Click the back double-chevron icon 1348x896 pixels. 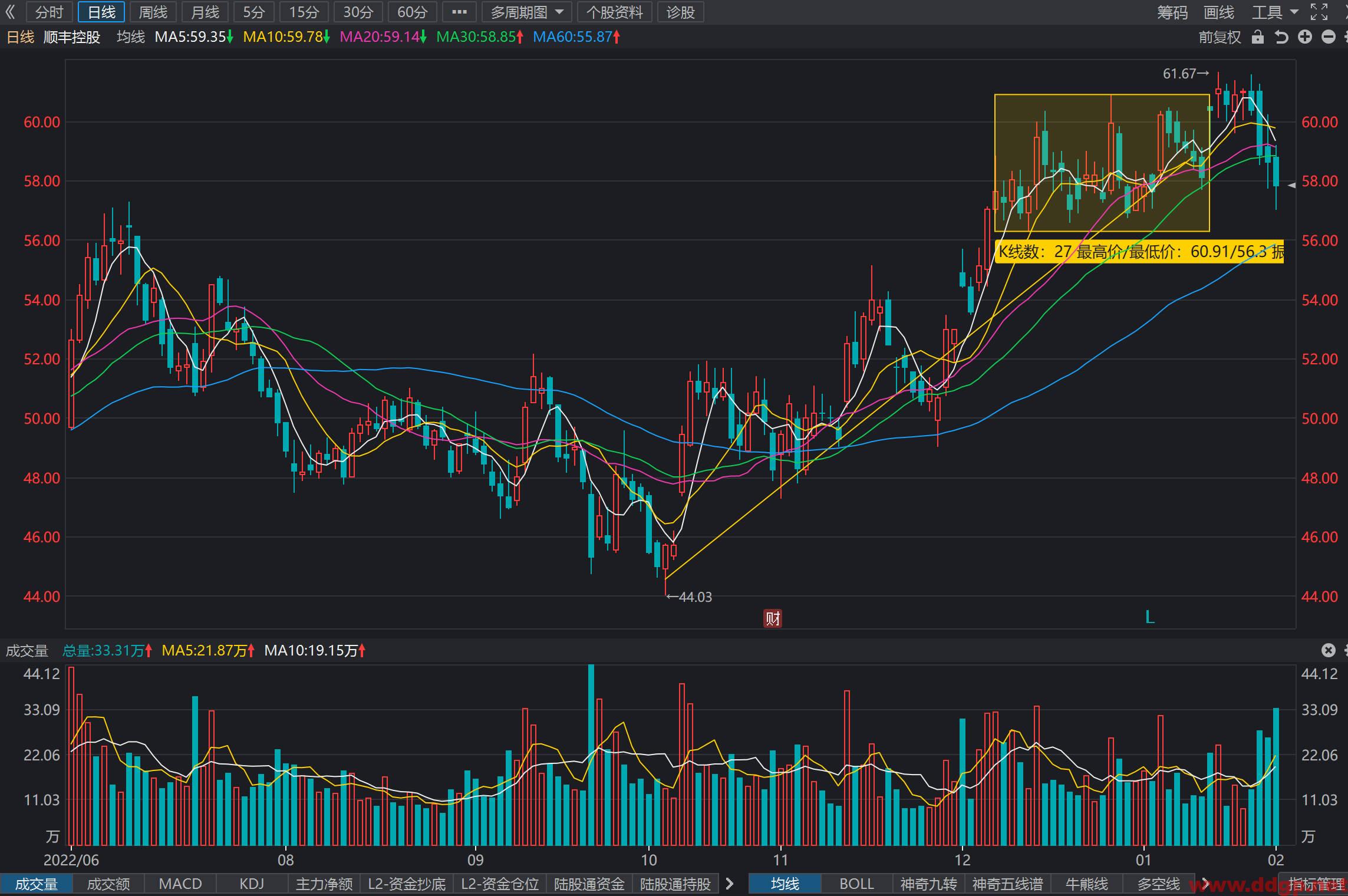click(10, 12)
